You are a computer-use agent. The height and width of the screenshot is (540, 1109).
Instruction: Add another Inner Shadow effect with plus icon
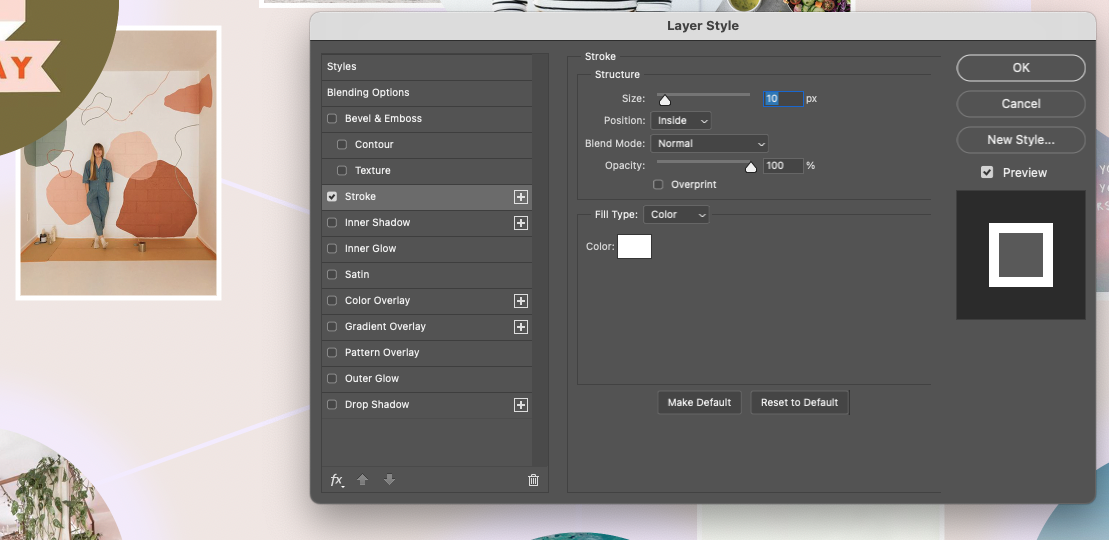tap(521, 223)
